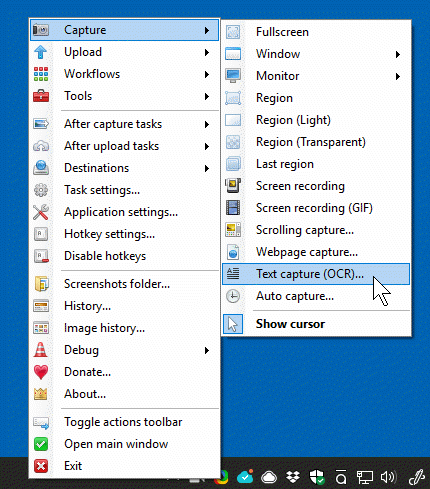The image size is (430, 489).
Task: Click the colorful Workflows grid icon
Action: [41, 74]
